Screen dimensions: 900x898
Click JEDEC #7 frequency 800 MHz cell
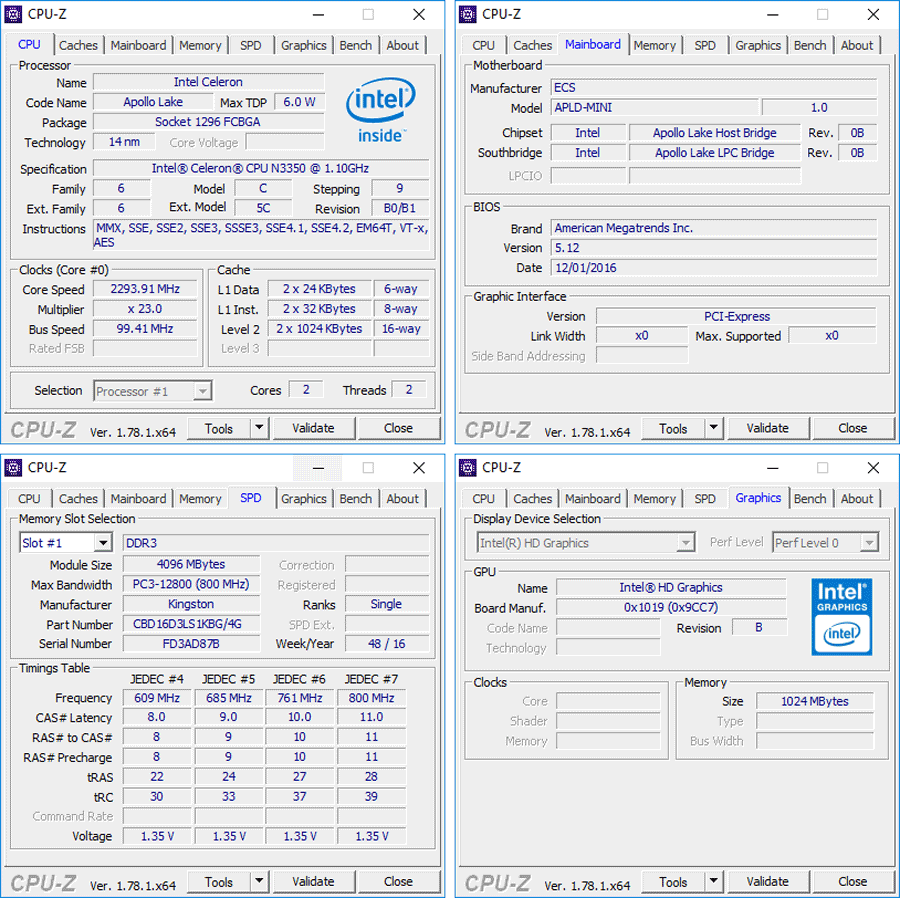click(371, 698)
